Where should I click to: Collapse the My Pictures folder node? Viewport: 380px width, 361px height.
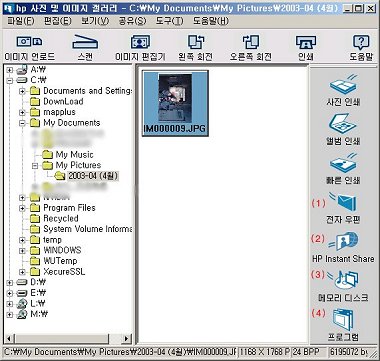pyautogui.click(x=35, y=165)
